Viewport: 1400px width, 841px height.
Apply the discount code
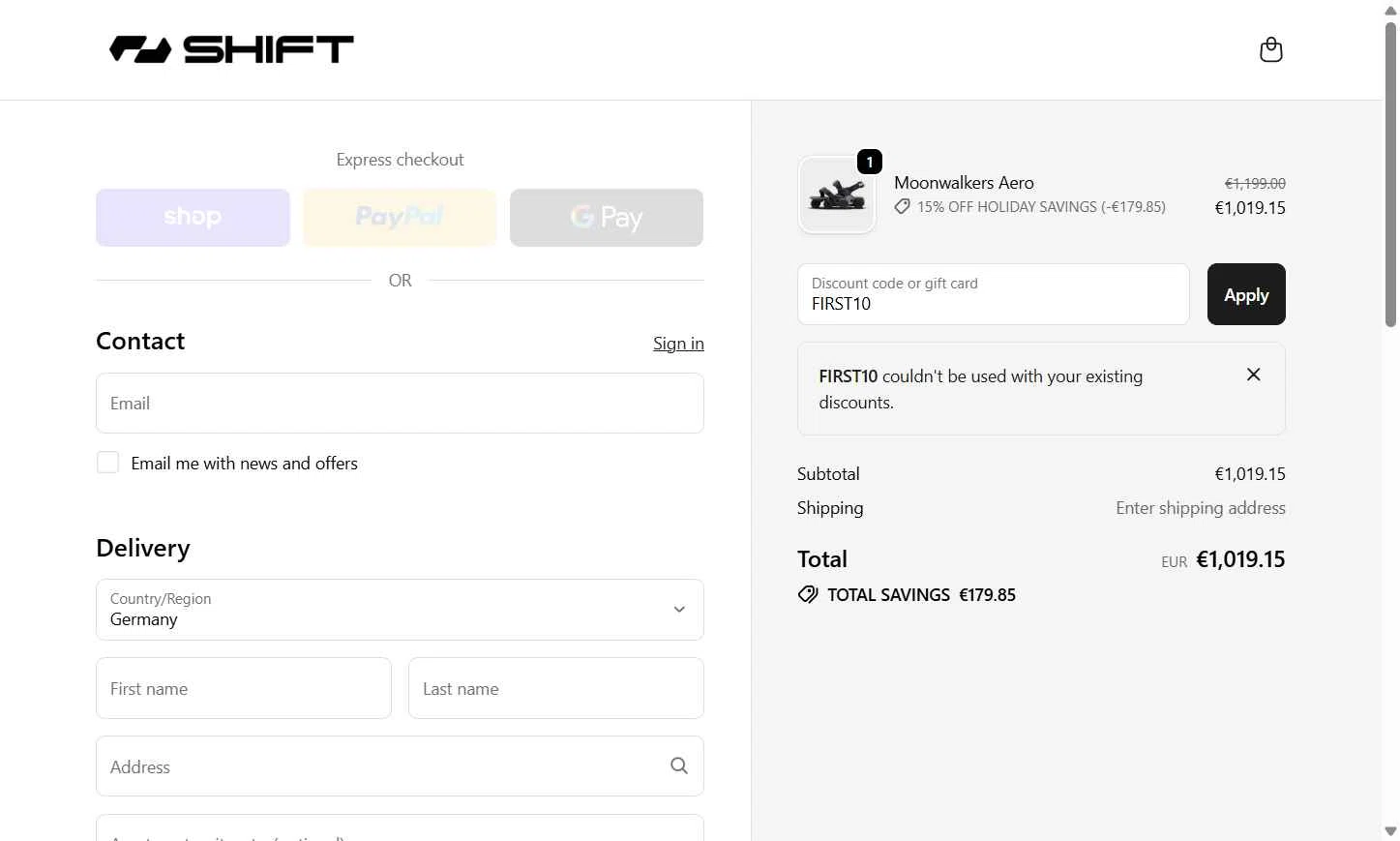point(1246,294)
